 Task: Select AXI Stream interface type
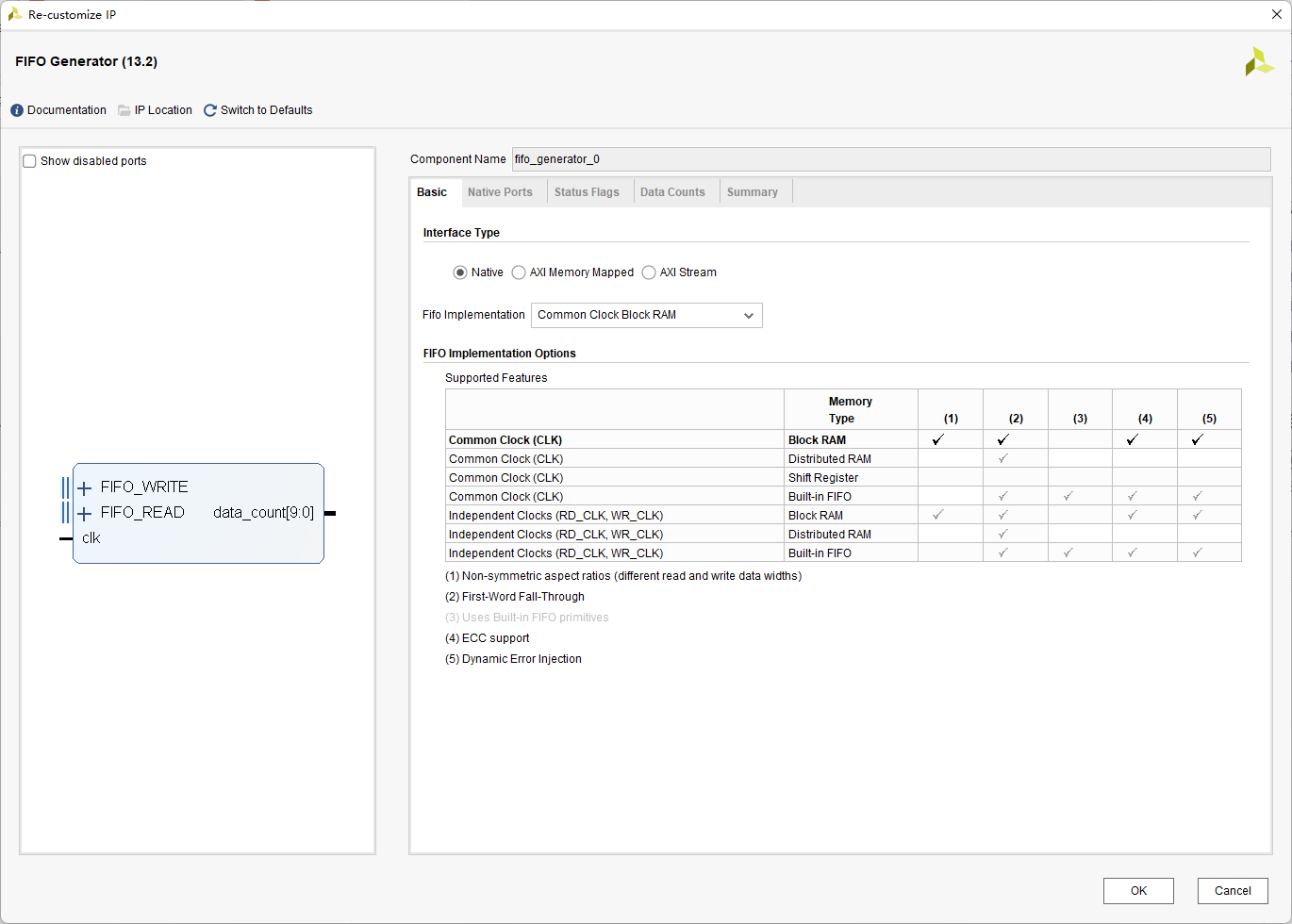649,272
